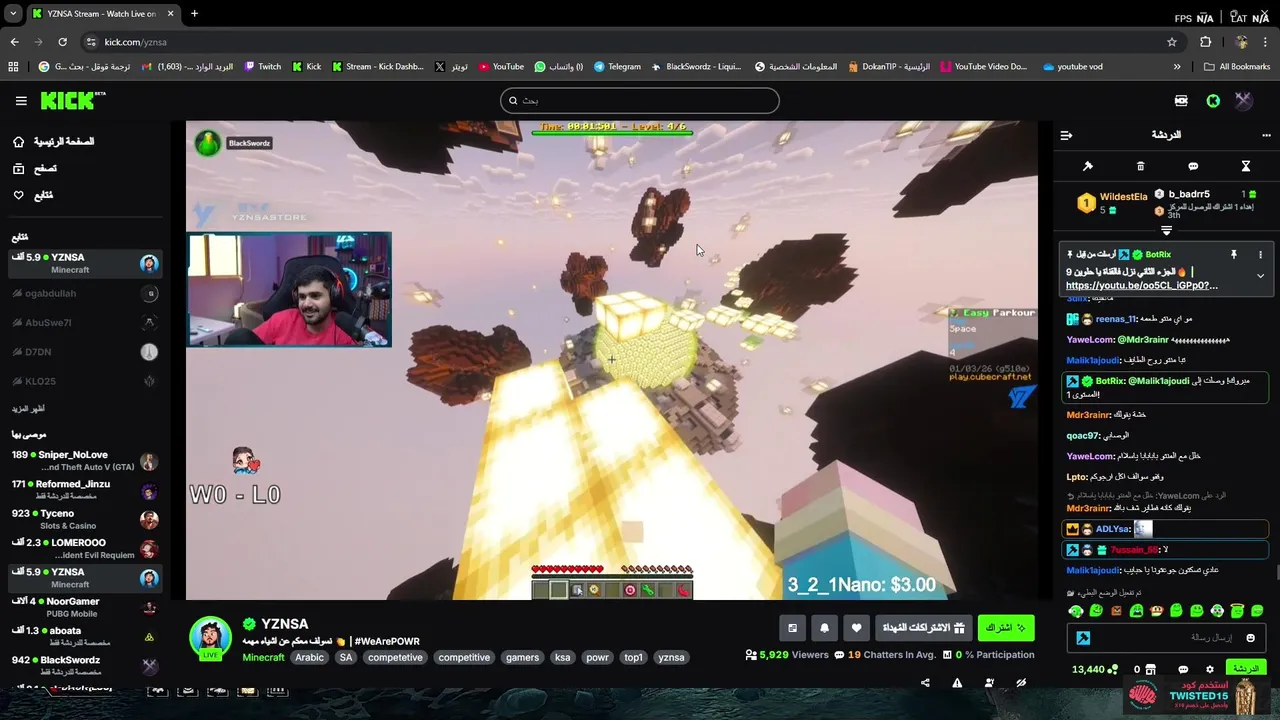Image resolution: width=1280 pixels, height=720 pixels.
Task: Share the stream via share icon
Action: (x=925, y=683)
